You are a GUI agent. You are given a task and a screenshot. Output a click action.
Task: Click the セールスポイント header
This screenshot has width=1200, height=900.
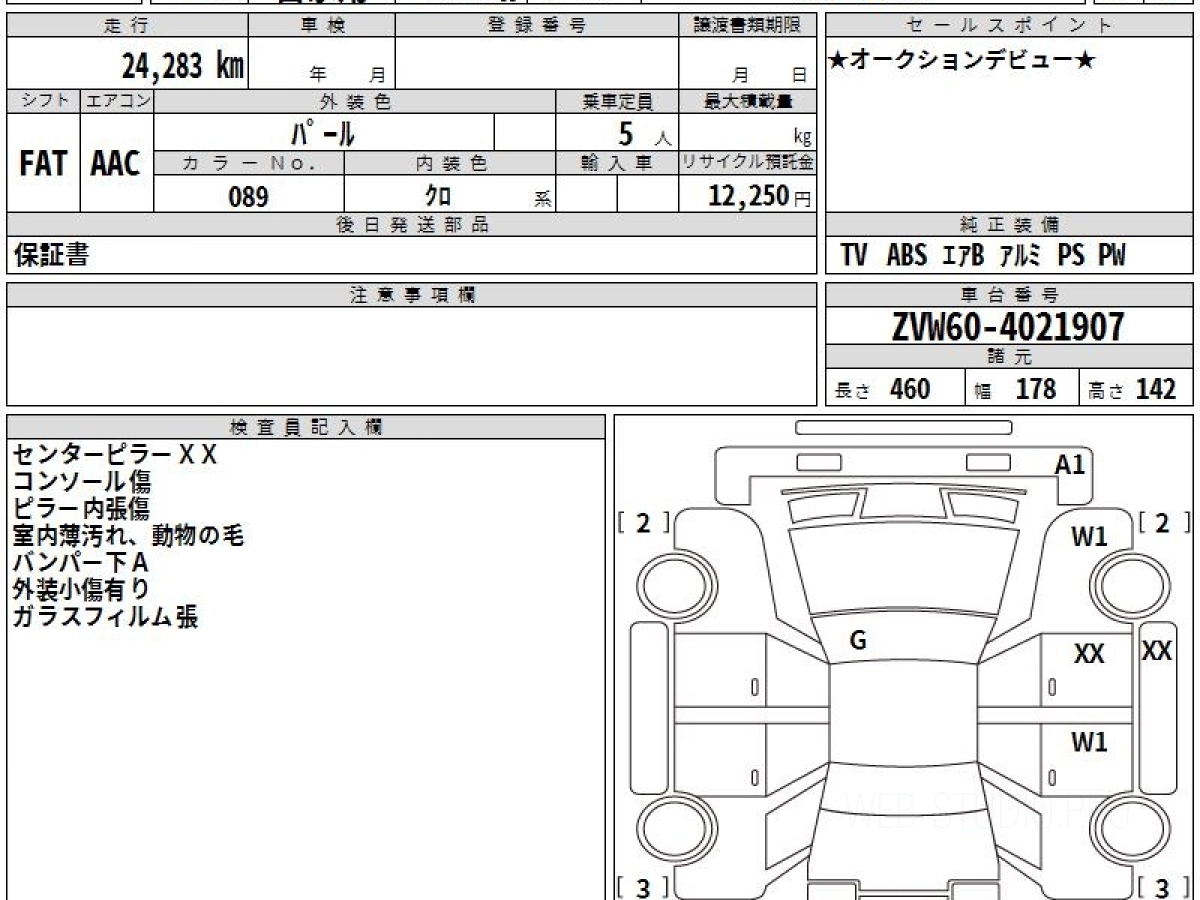click(x=1009, y=27)
